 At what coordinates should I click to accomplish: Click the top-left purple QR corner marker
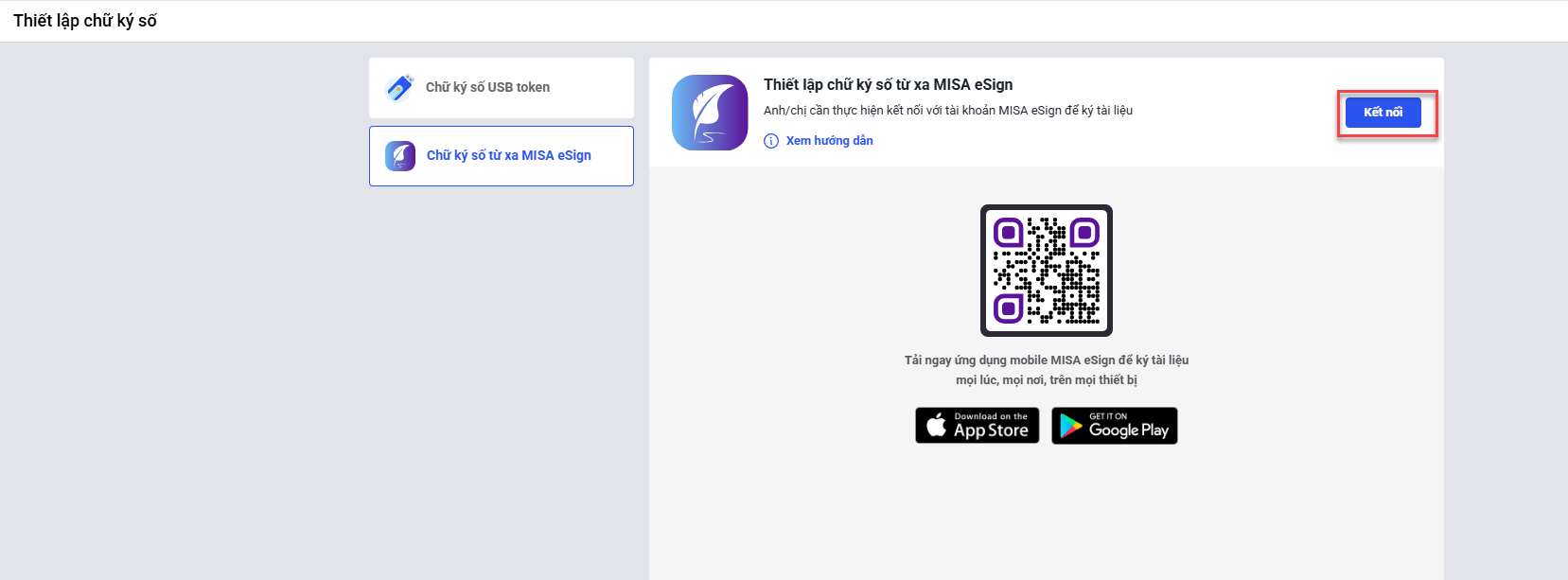pos(1008,232)
